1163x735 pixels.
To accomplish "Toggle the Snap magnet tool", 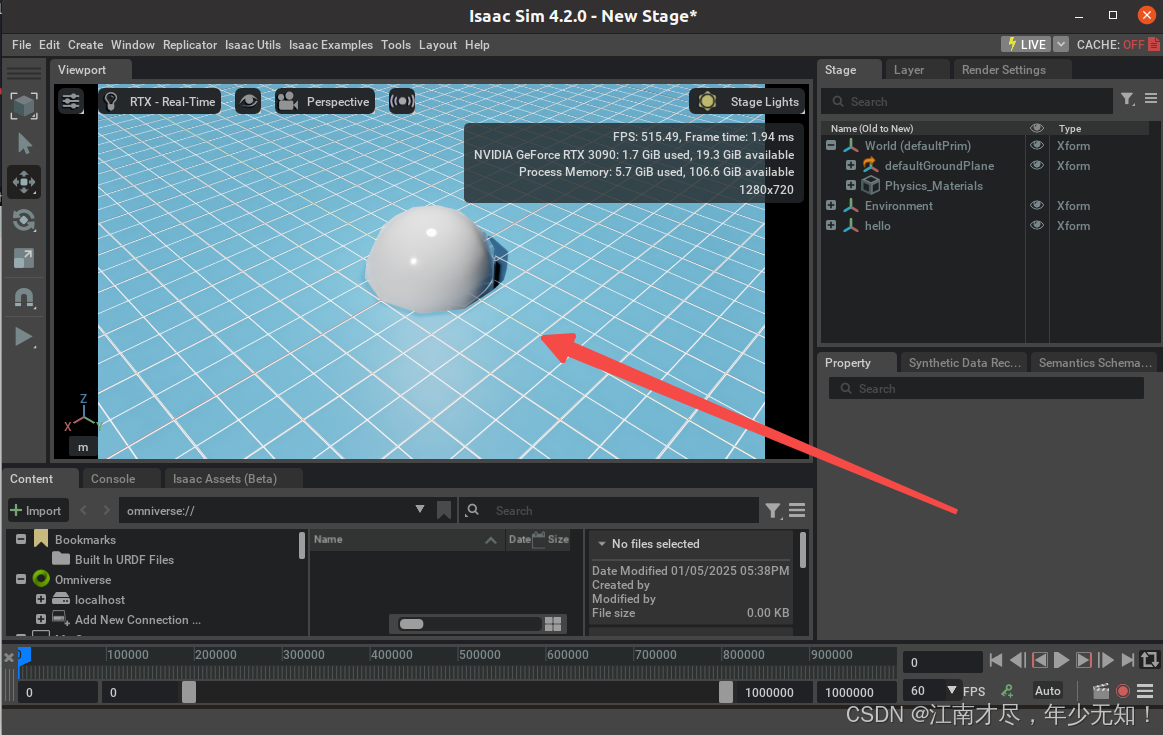I will (24, 298).
